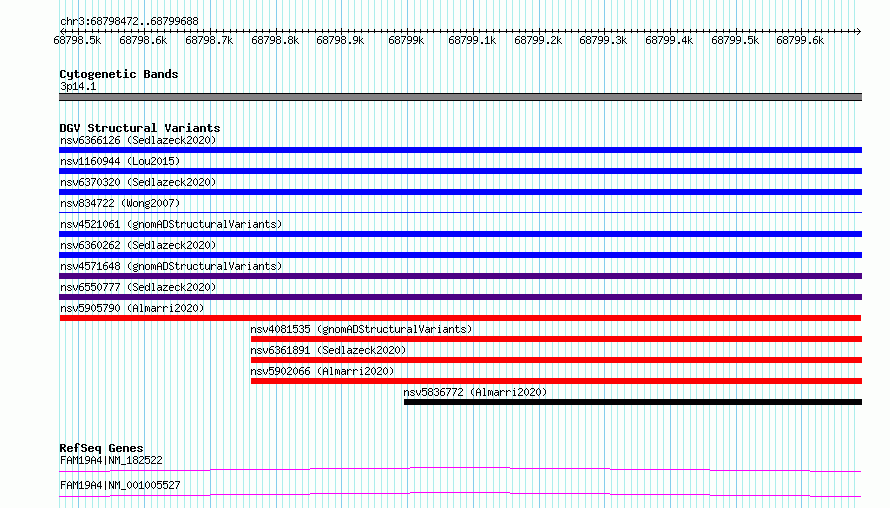The image size is (890, 508).
Task: Open variant label nsv6361891 (Sedlazeck2020)
Action: click(328, 350)
